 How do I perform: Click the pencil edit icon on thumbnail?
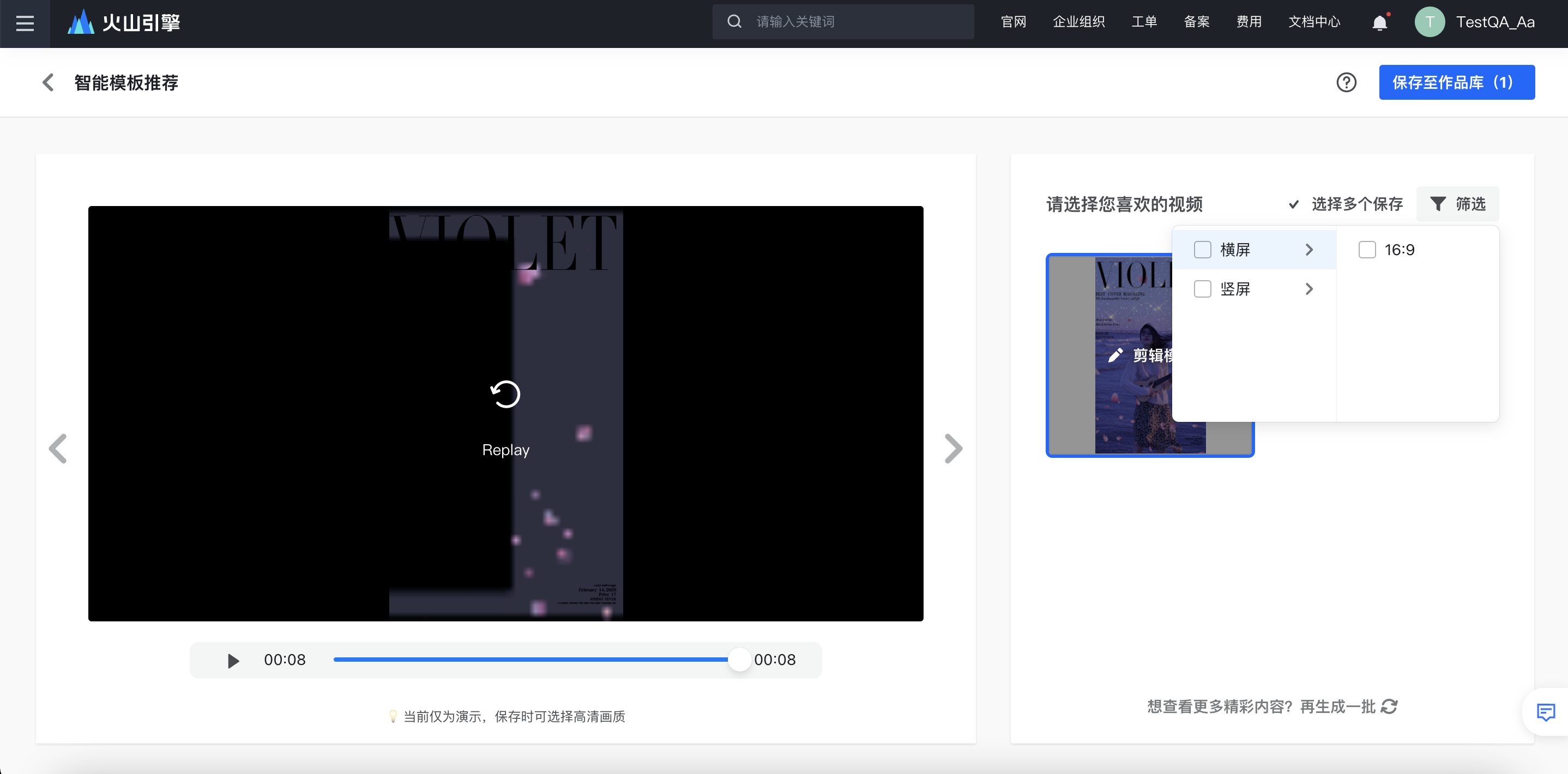pyautogui.click(x=1115, y=355)
